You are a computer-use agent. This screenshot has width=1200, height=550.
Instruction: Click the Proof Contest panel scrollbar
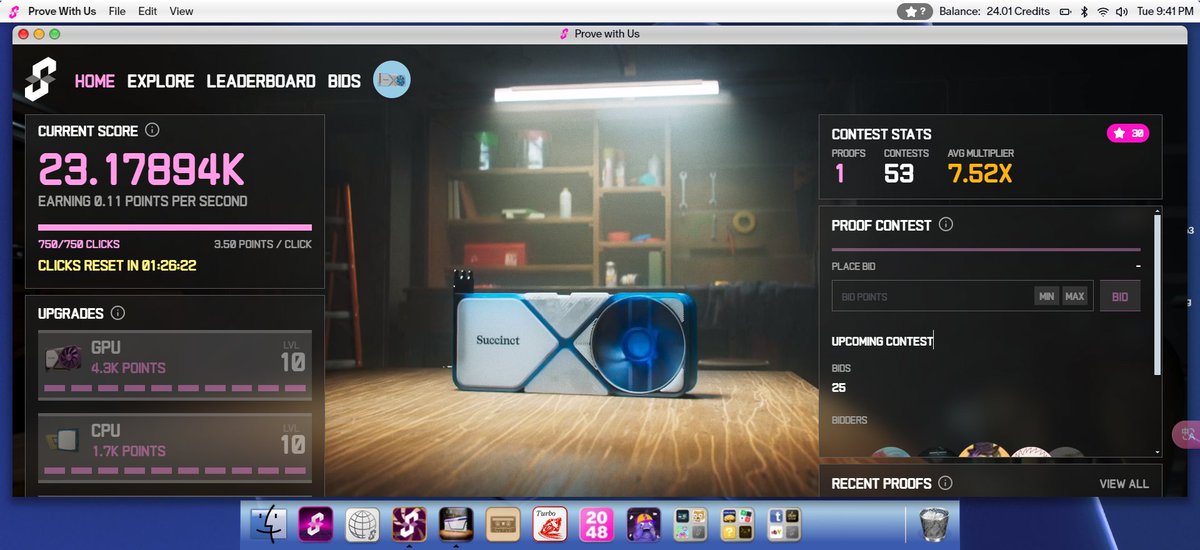pos(1158,295)
